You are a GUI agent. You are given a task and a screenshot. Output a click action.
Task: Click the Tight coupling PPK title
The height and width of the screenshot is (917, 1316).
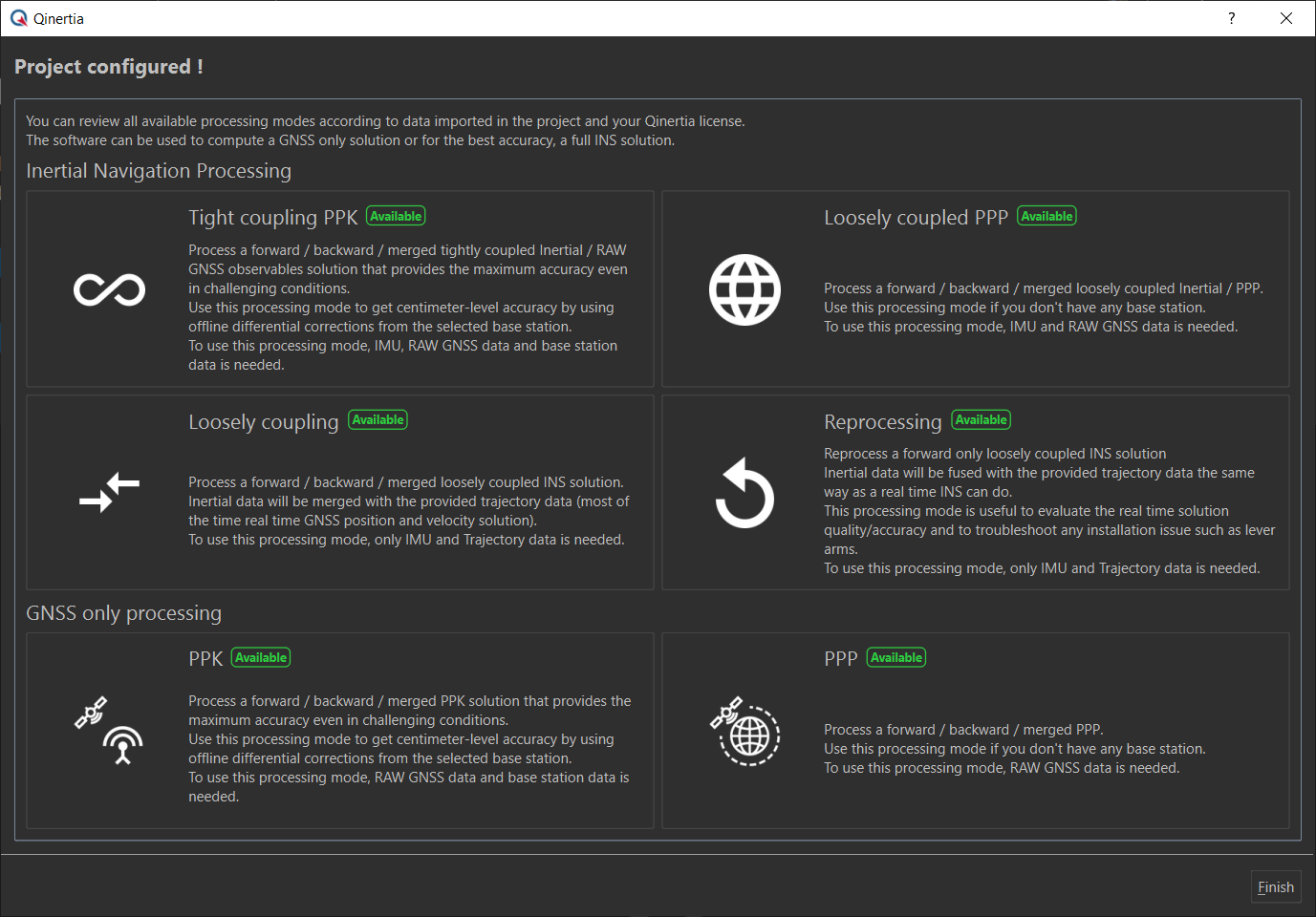(x=272, y=218)
